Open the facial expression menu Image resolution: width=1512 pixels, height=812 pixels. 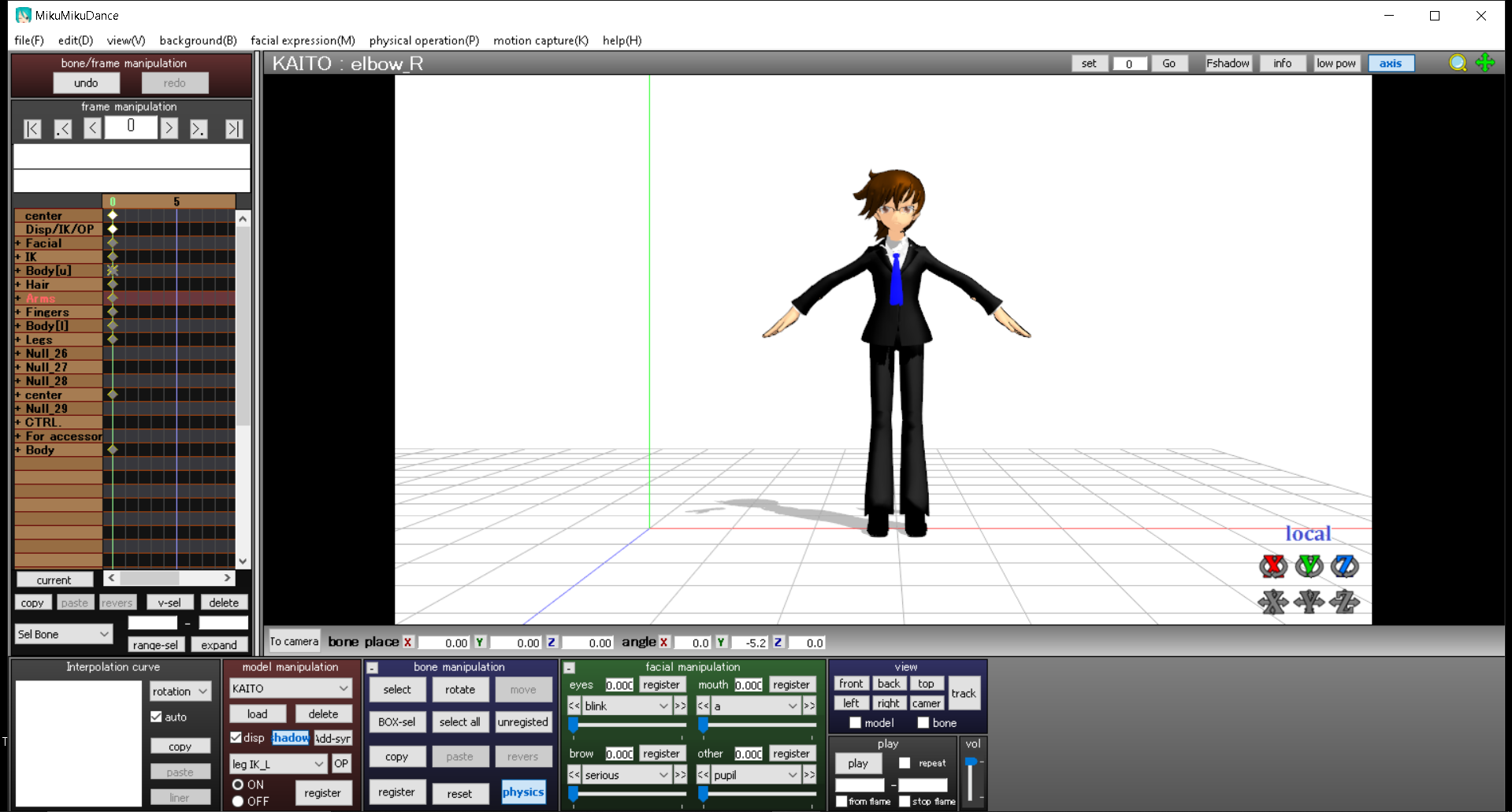pos(303,40)
